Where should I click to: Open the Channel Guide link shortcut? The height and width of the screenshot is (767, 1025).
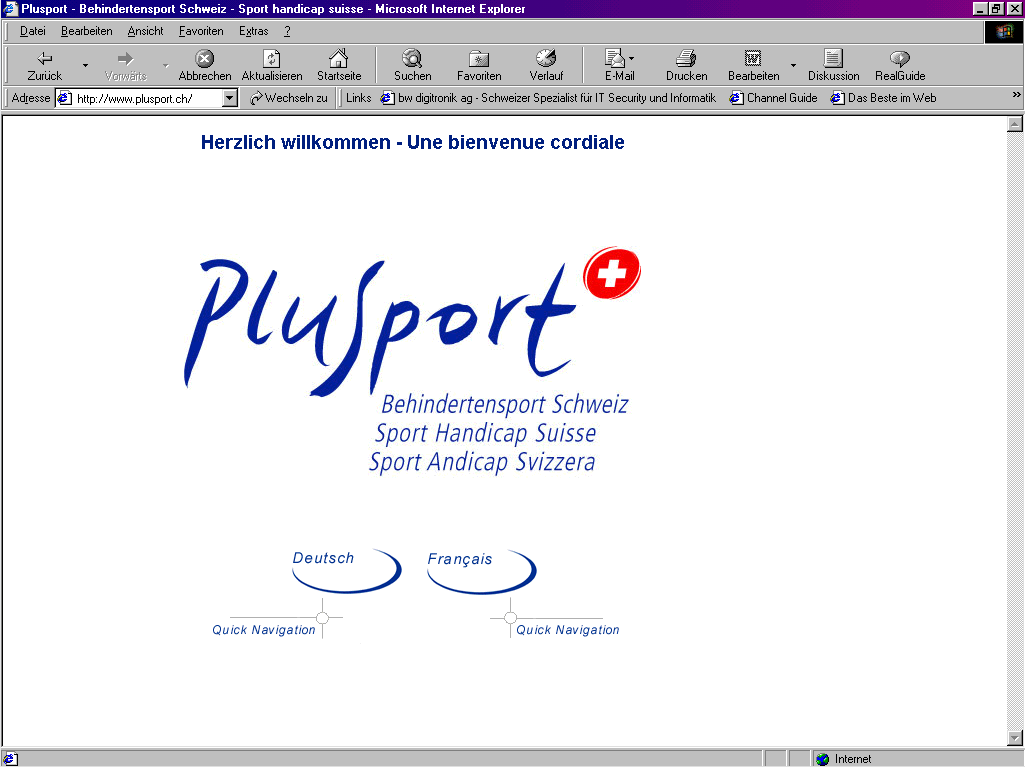click(773, 98)
